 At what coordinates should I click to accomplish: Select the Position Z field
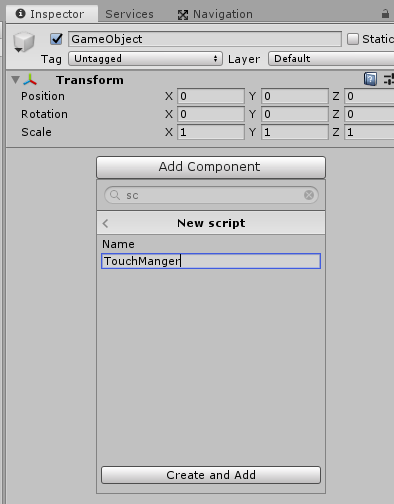coord(369,96)
